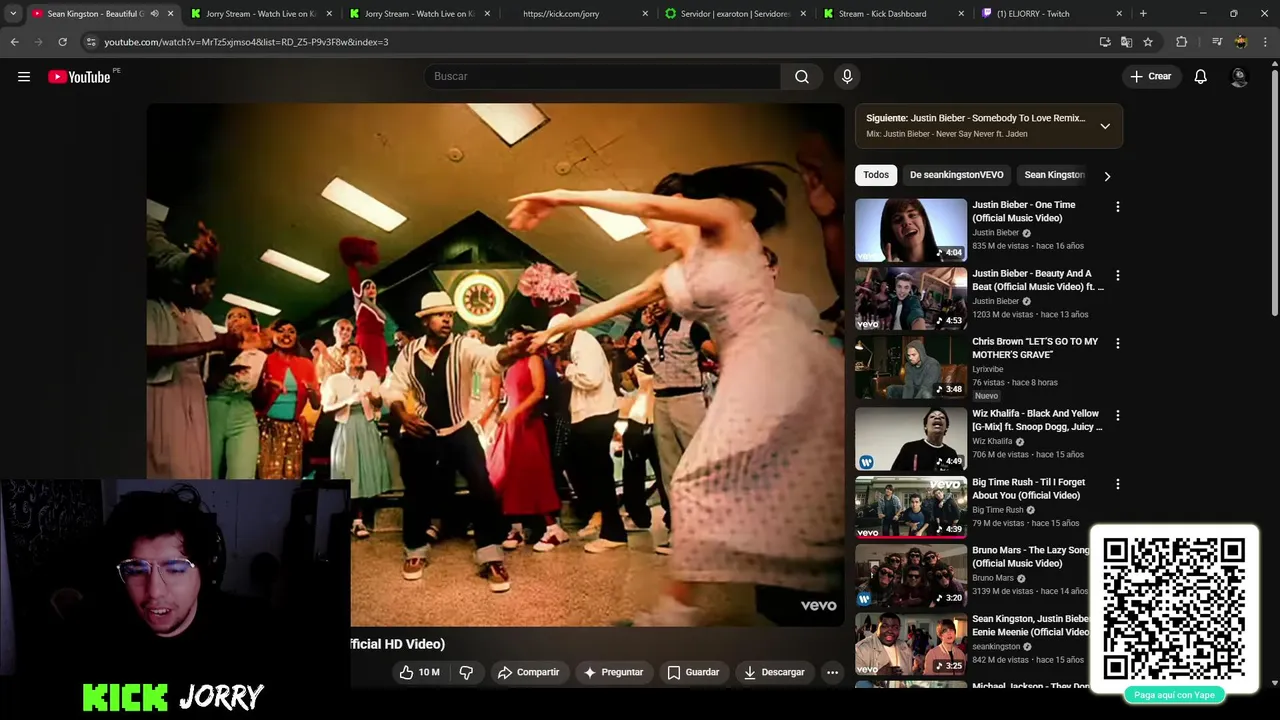
Task: Click the translate page icon in address bar
Action: click(x=1126, y=42)
